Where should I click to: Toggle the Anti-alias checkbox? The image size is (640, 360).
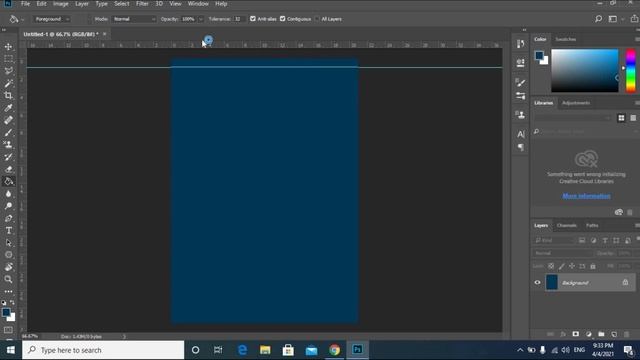click(x=253, y=19)
